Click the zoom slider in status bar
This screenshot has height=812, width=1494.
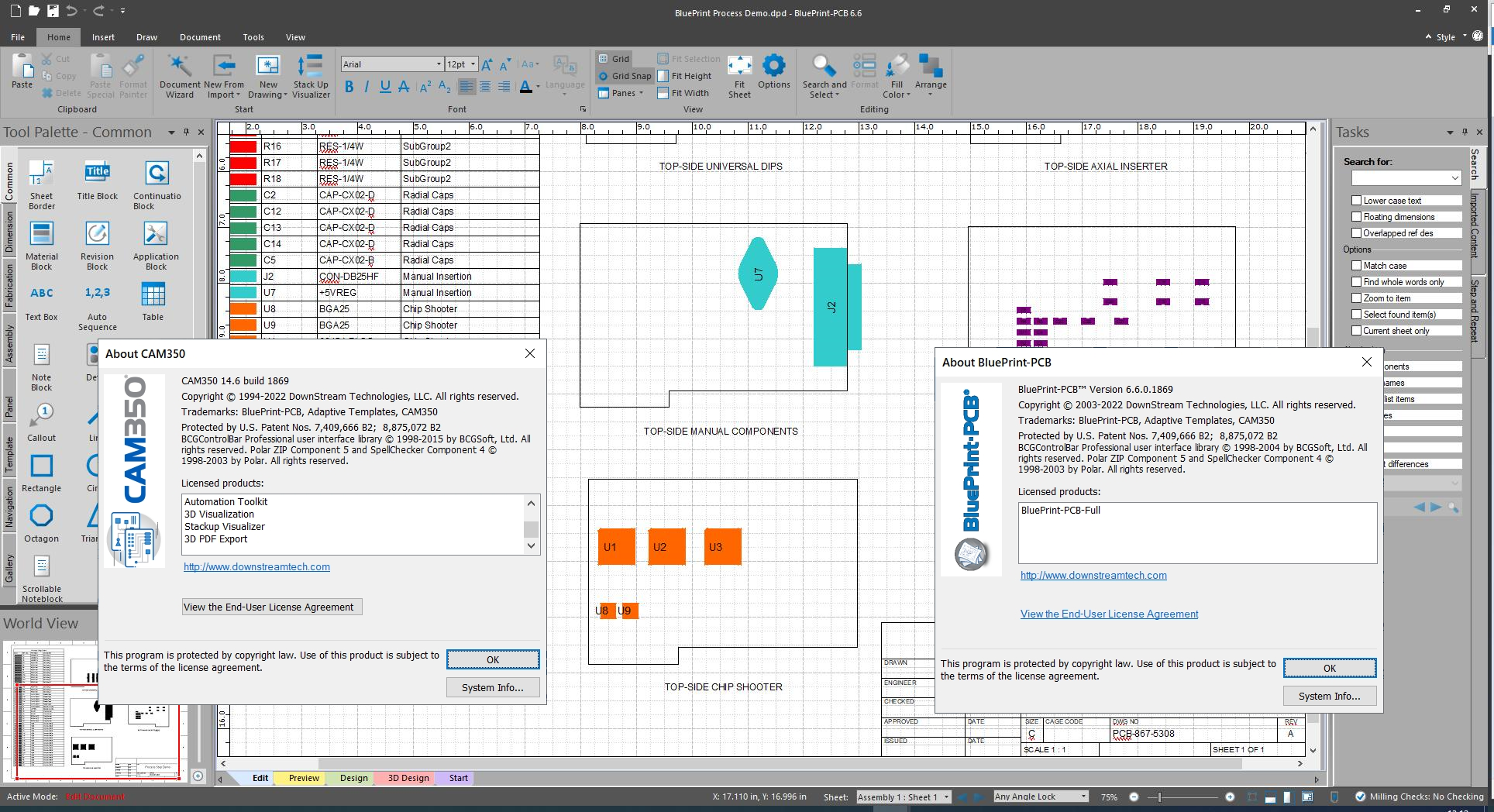point(1159,797)
